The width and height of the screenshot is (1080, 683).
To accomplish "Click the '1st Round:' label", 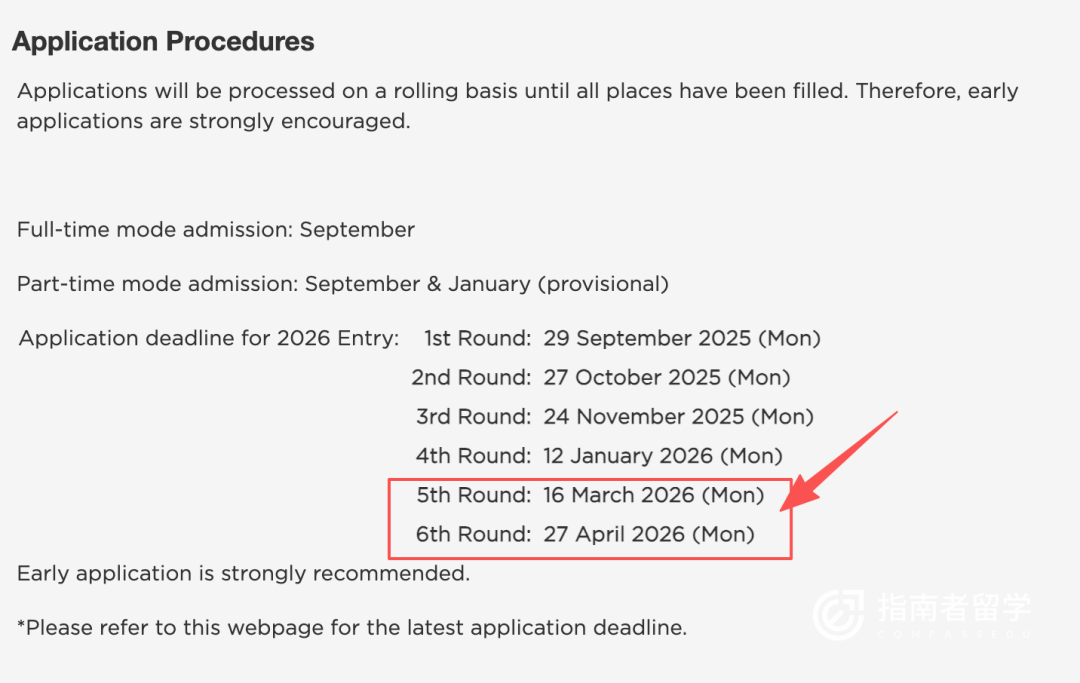I will point(477,338).
